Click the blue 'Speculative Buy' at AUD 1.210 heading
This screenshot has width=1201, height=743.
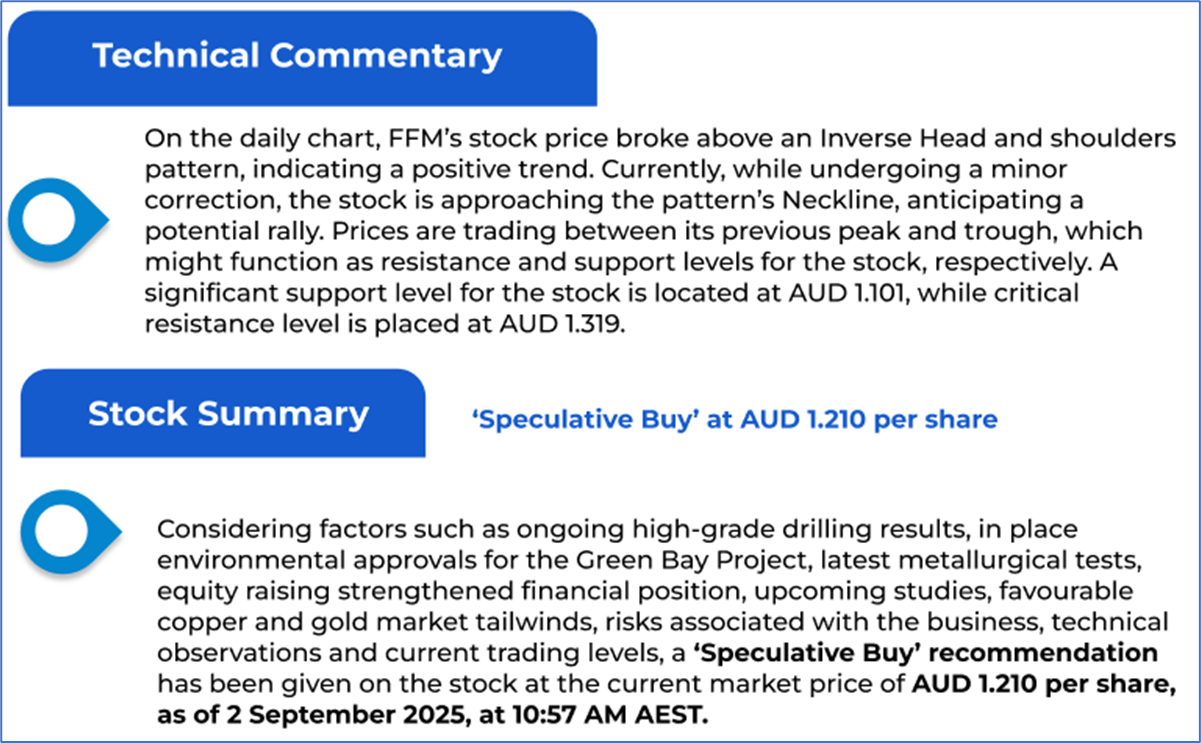click(x=734, y=420)
